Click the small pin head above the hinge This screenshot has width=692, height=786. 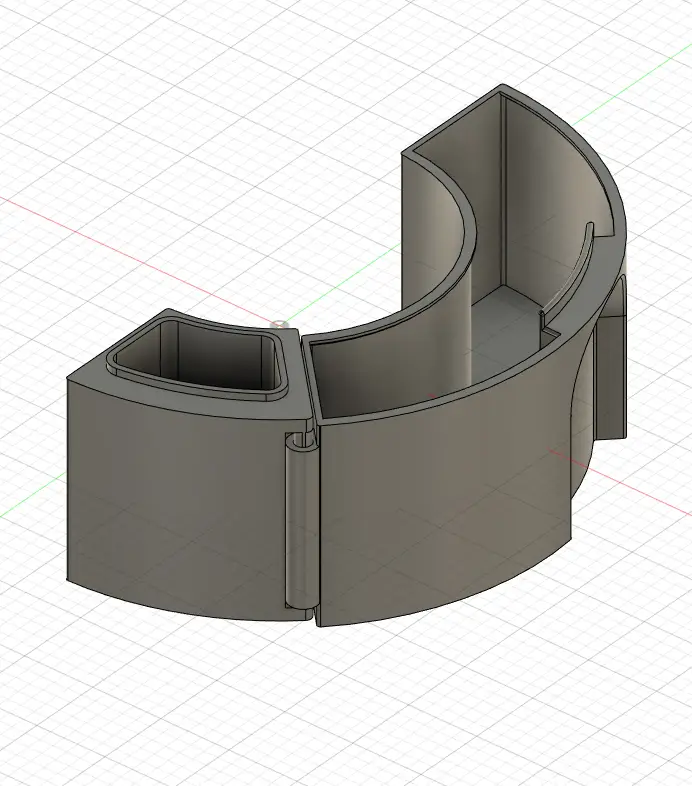pos(280,324)
